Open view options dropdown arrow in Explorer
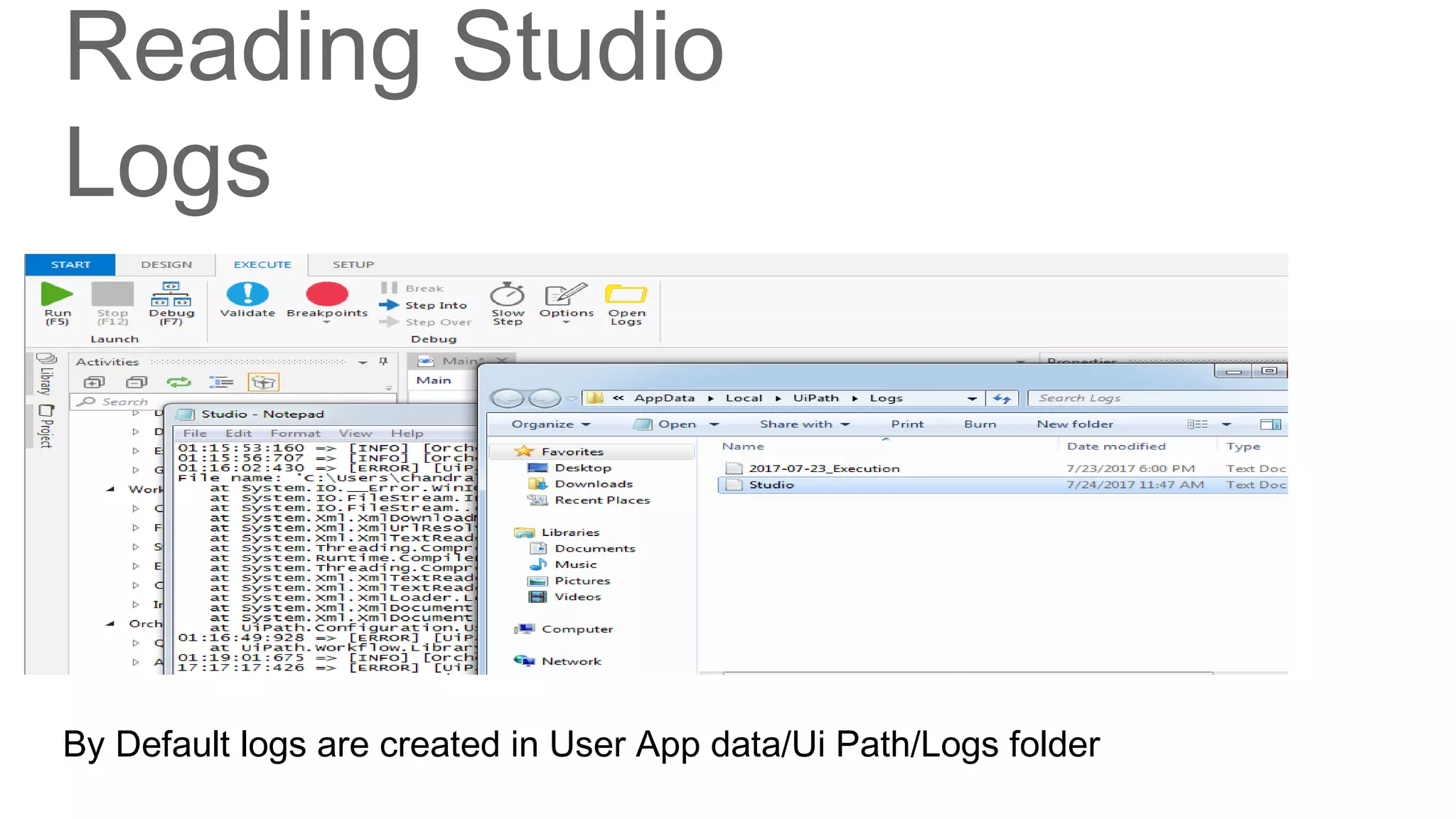 [x=1226, y=424]
